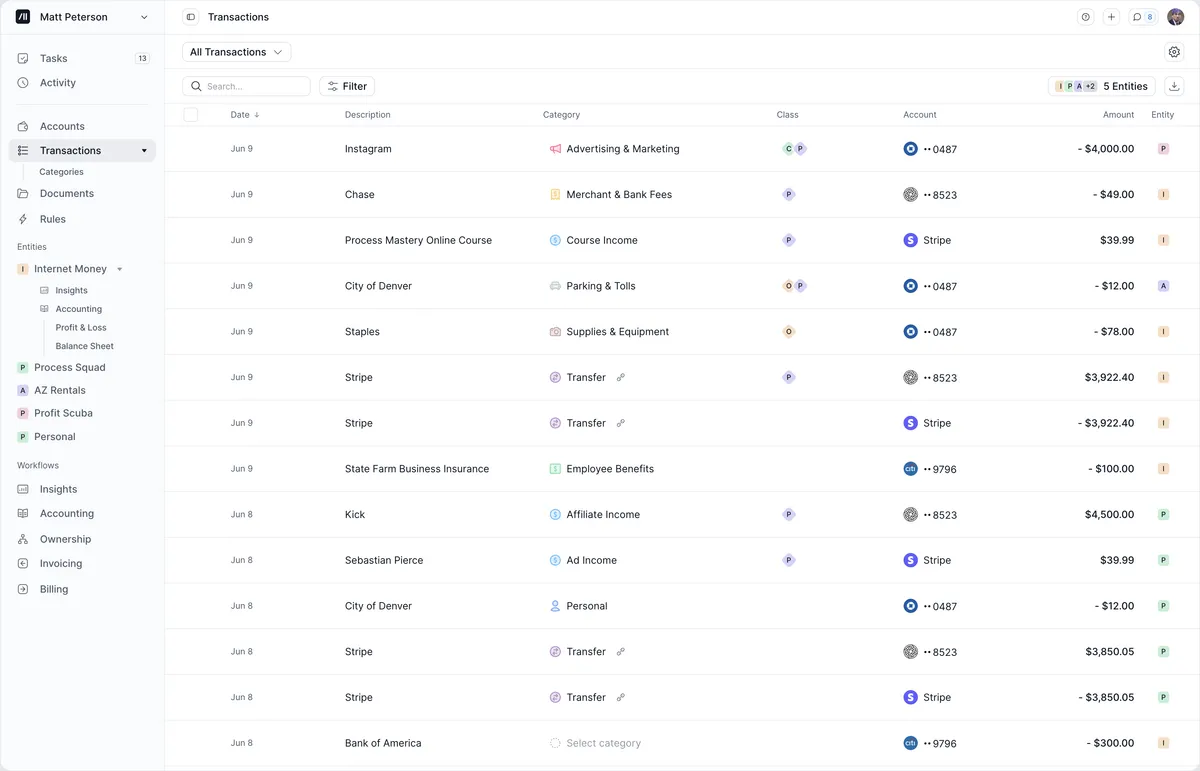
Task: Open Balance Sheet report
Action: pos(85,346)
